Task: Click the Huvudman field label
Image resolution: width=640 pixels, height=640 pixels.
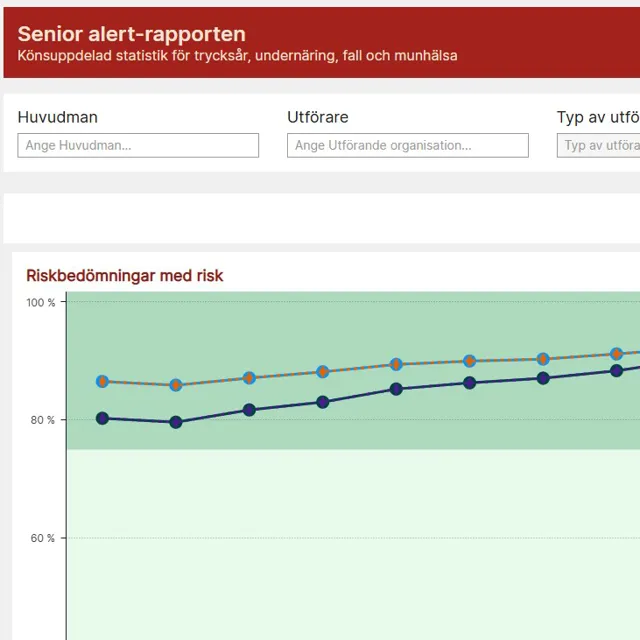Action: click(58, 117)
